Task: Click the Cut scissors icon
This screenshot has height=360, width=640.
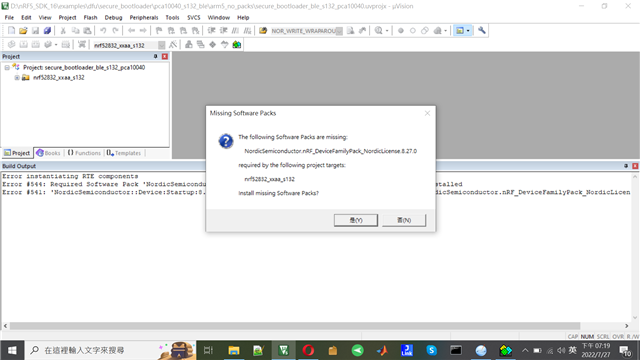Action: pos(63,31)
